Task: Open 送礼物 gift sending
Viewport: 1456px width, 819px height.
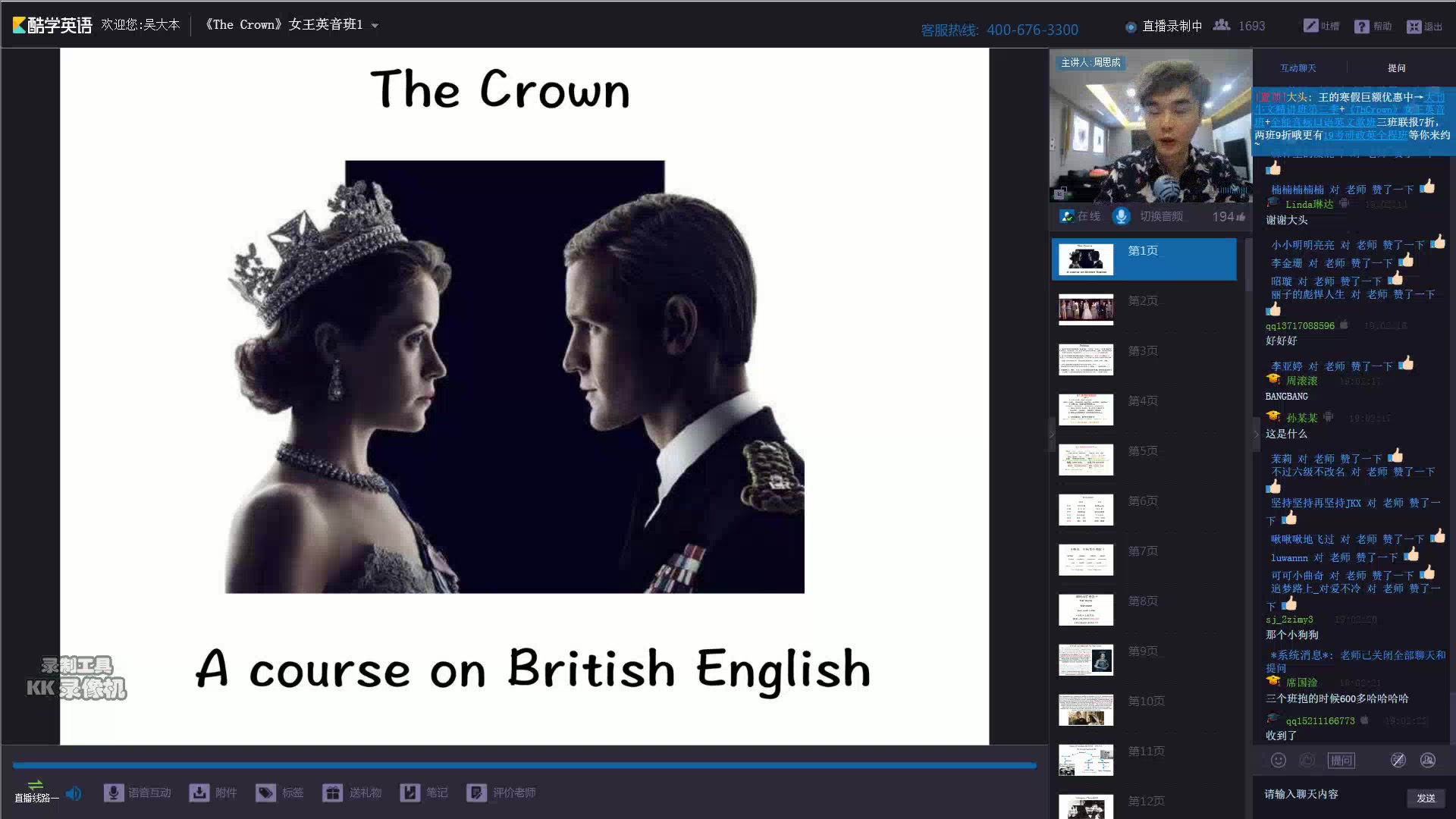Action: 352,792
